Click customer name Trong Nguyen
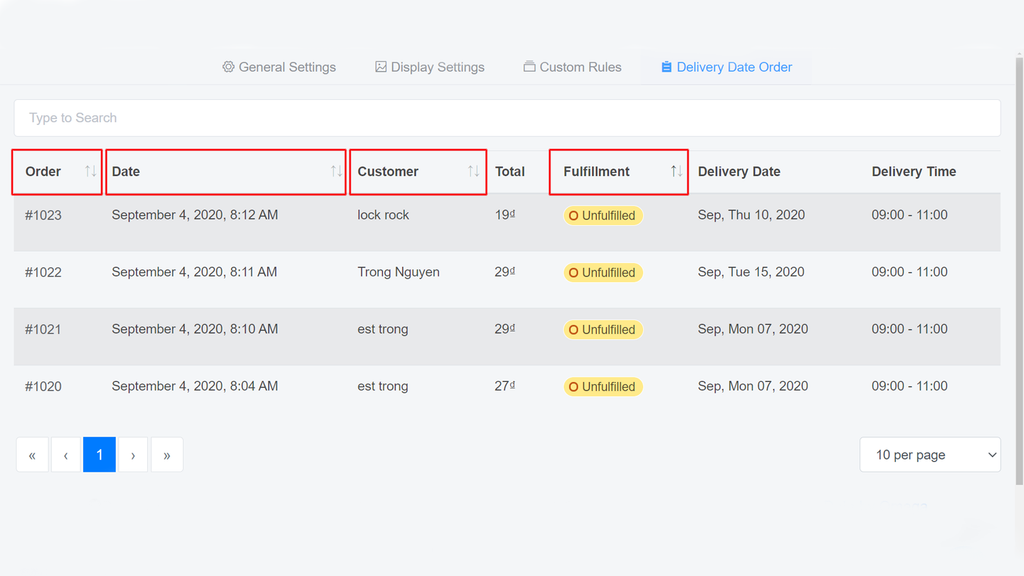 [398, 272]
